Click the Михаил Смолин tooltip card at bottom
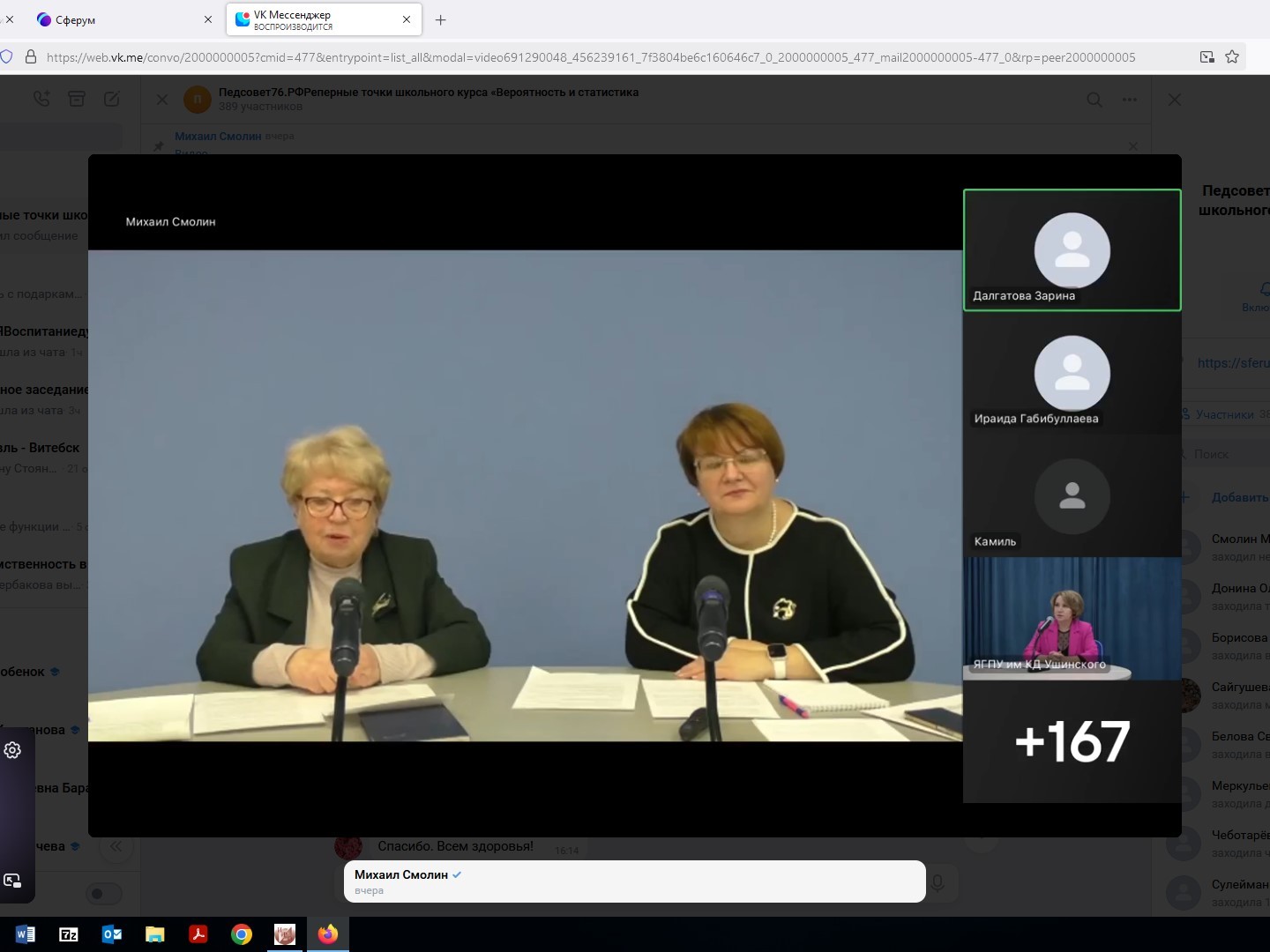This screenshot has width=1270, height=952. click(634, 881)
